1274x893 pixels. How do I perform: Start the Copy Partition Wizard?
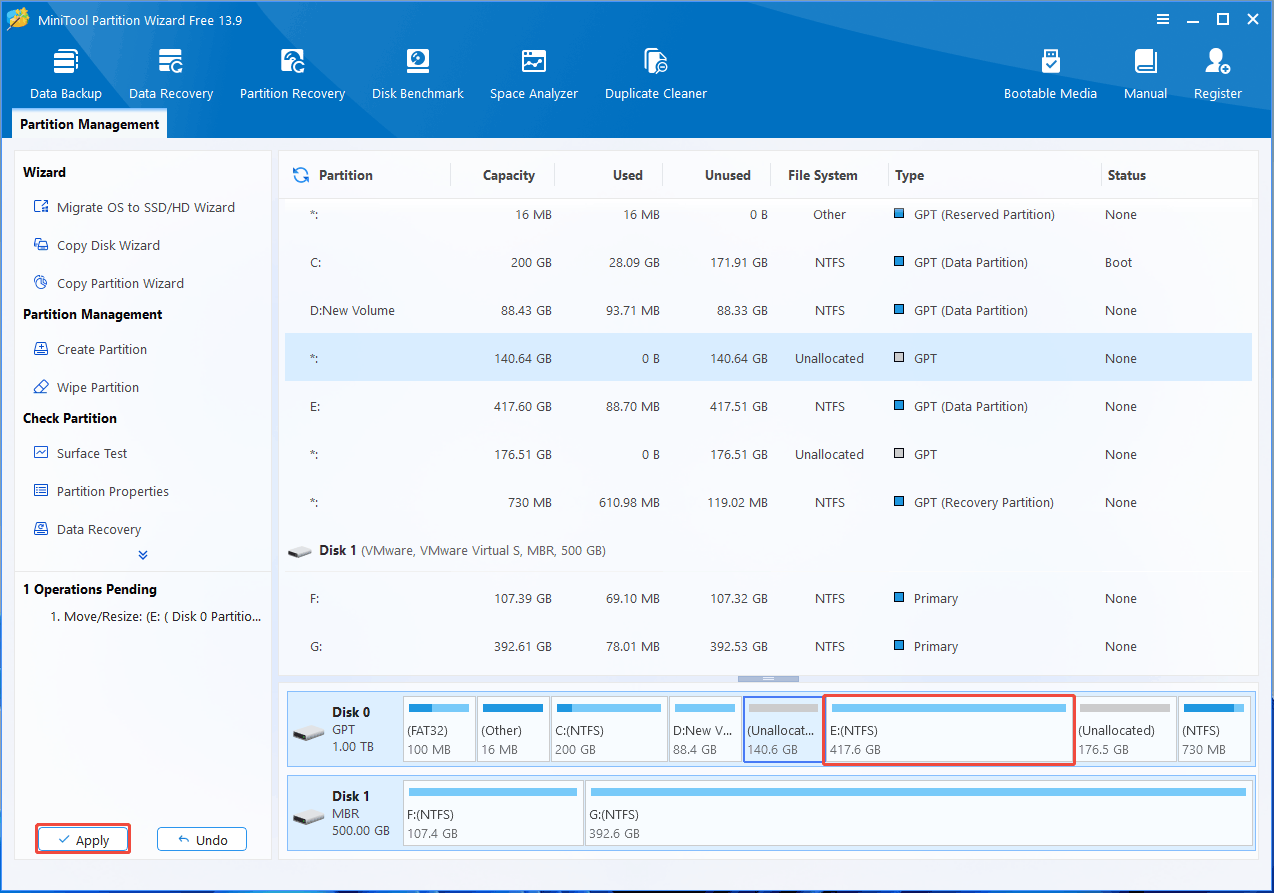[109, 284]
